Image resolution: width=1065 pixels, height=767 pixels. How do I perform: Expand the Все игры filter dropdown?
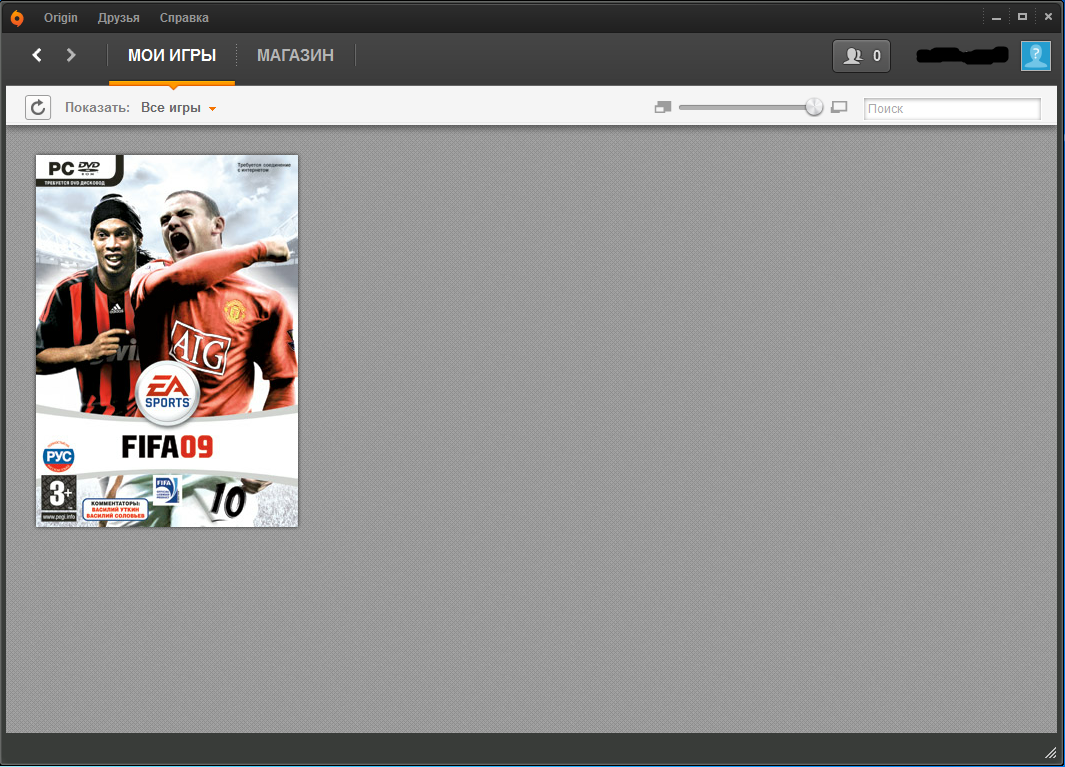point(179,107)
